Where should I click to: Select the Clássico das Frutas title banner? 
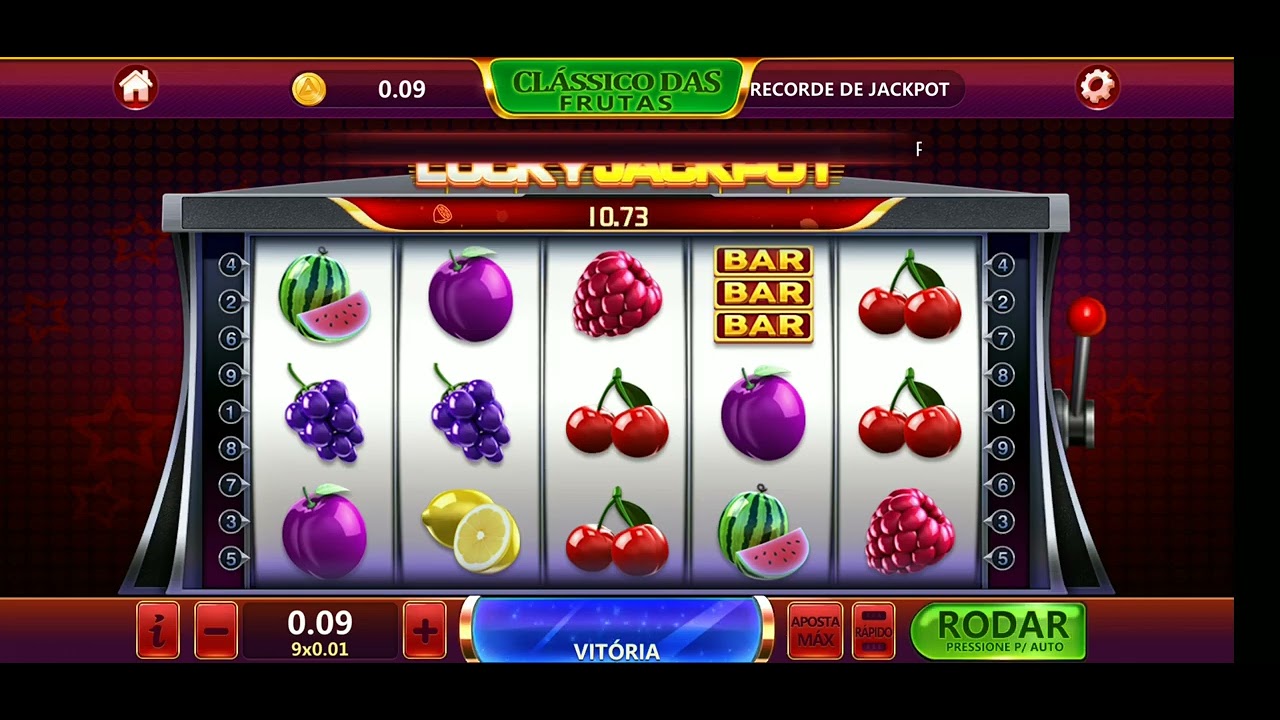click(616, 89)
